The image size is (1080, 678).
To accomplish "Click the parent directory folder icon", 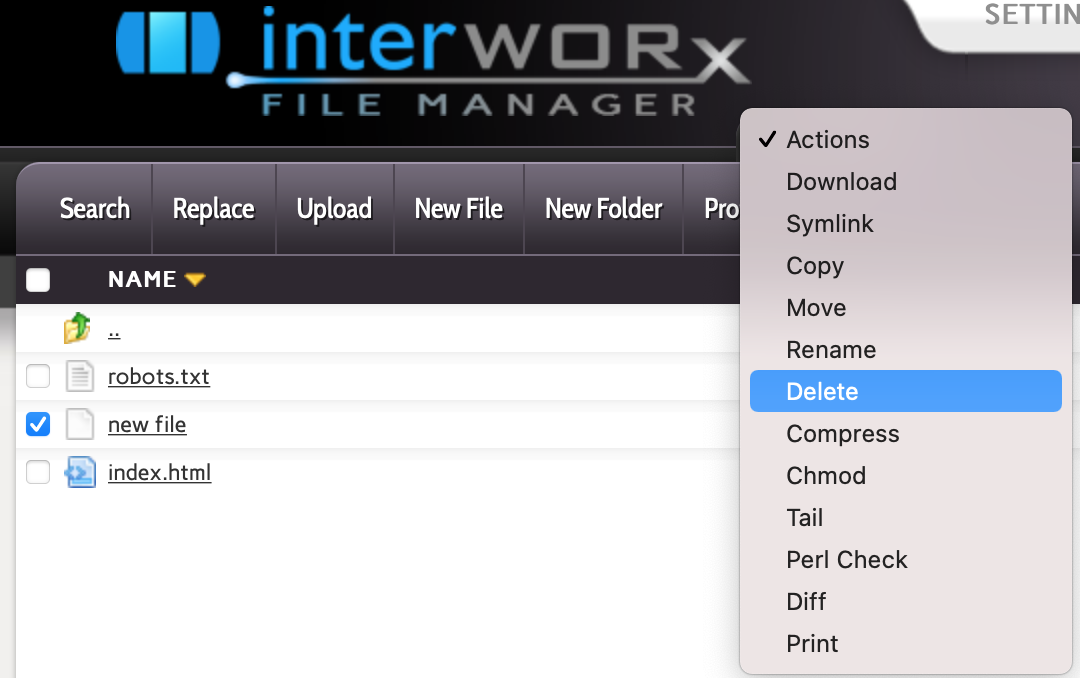I will [x=78, y=328].
